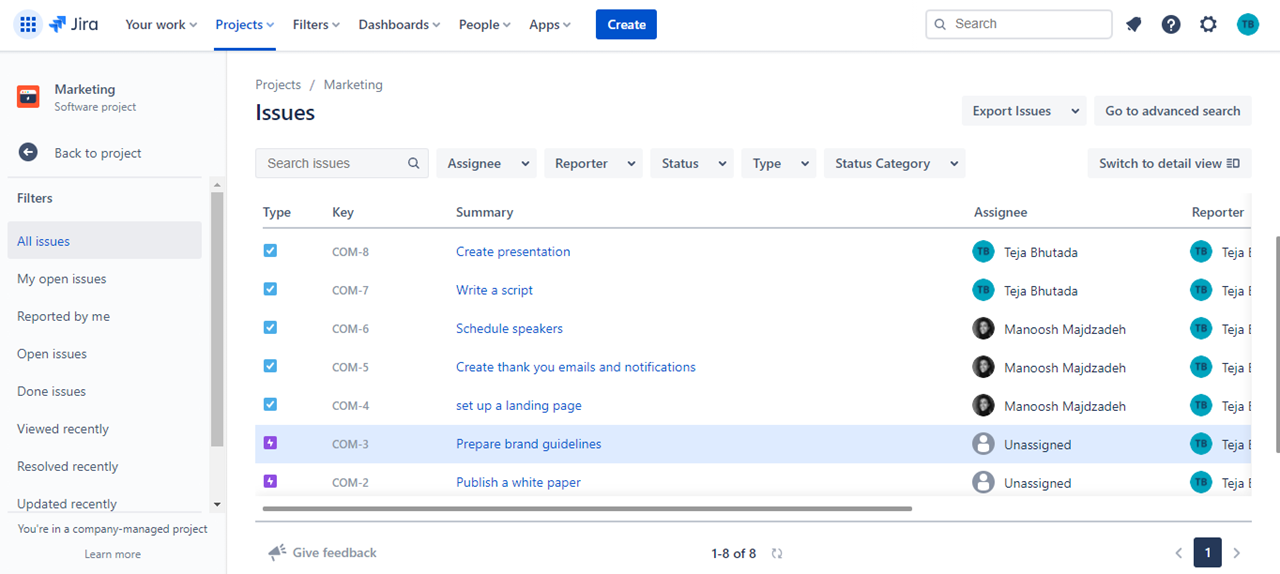Click the epic type icon for COM-3
This screenshot has height=574, width=1280.
click(x=270, y=443)
